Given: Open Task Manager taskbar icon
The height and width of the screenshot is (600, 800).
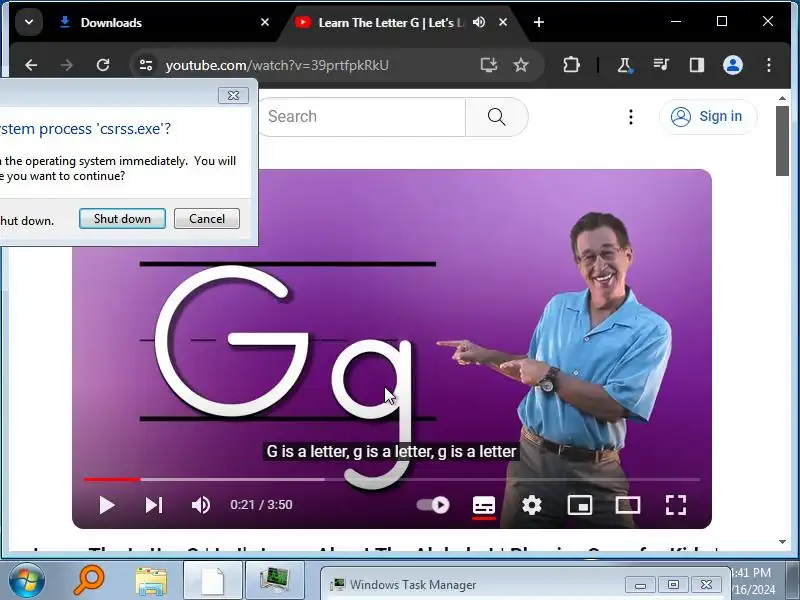Looking at the screenshot, I should click(275, 581).
